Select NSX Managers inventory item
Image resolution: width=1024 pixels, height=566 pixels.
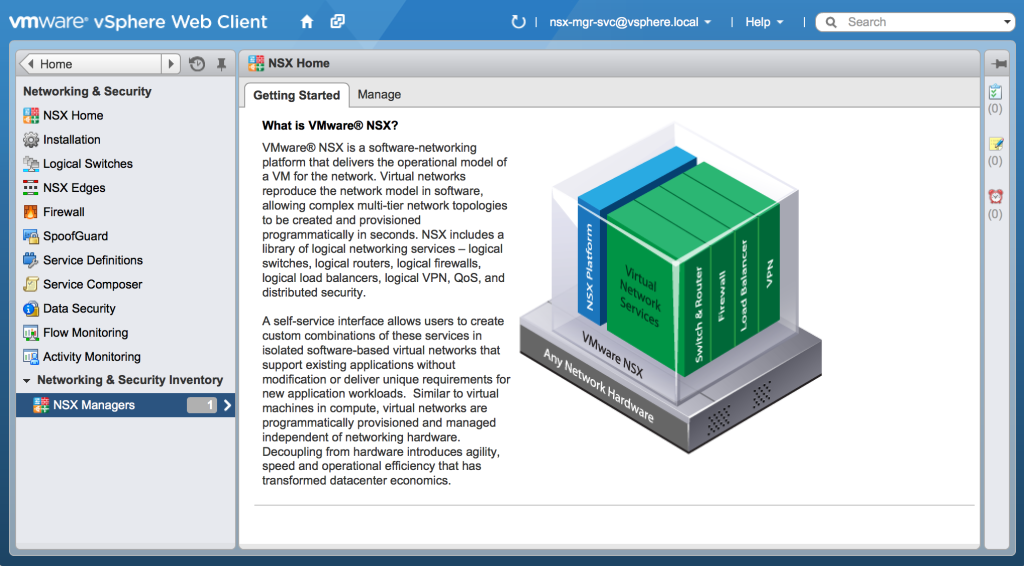(125, 405)
